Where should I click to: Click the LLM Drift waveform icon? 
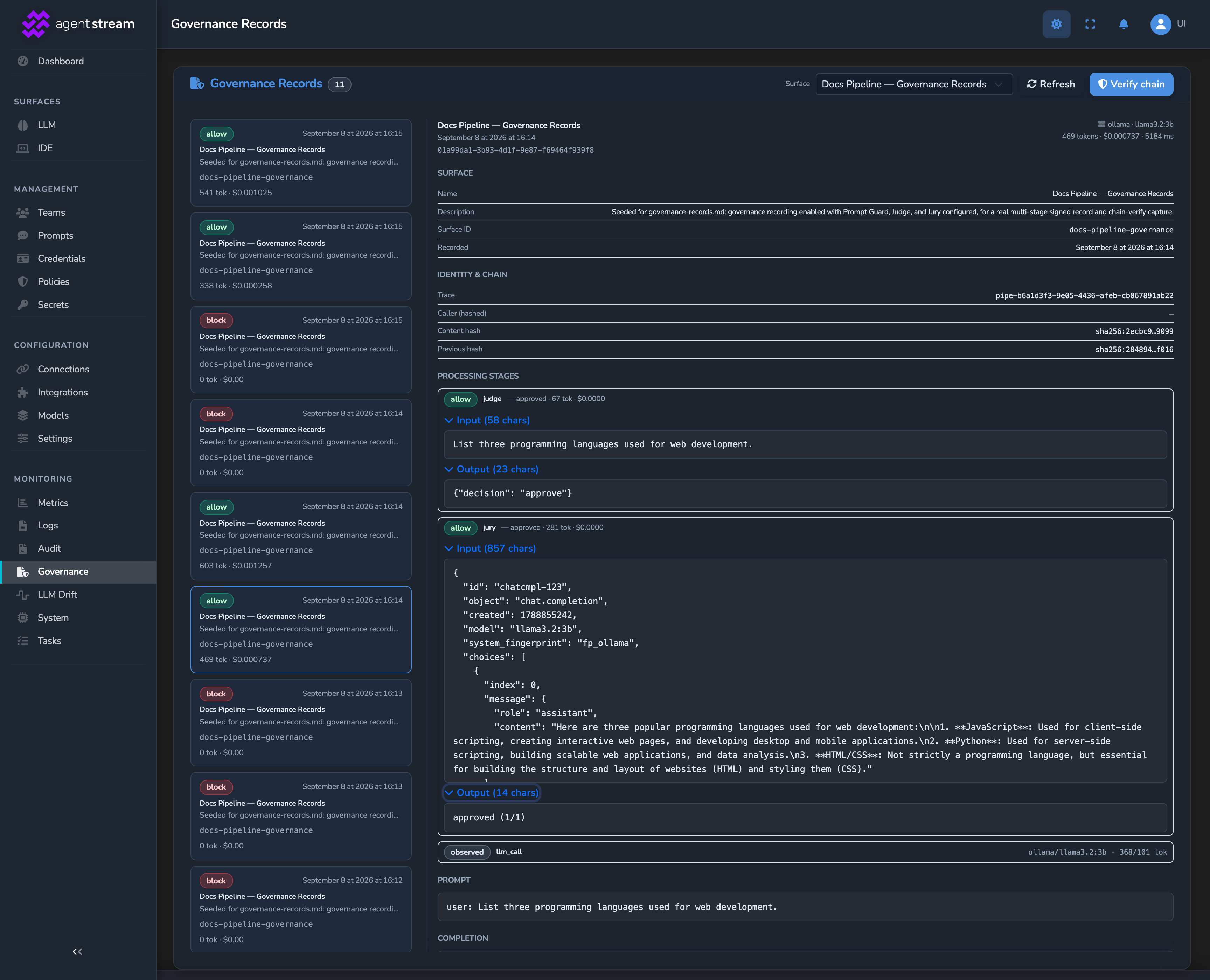[23, 595]
